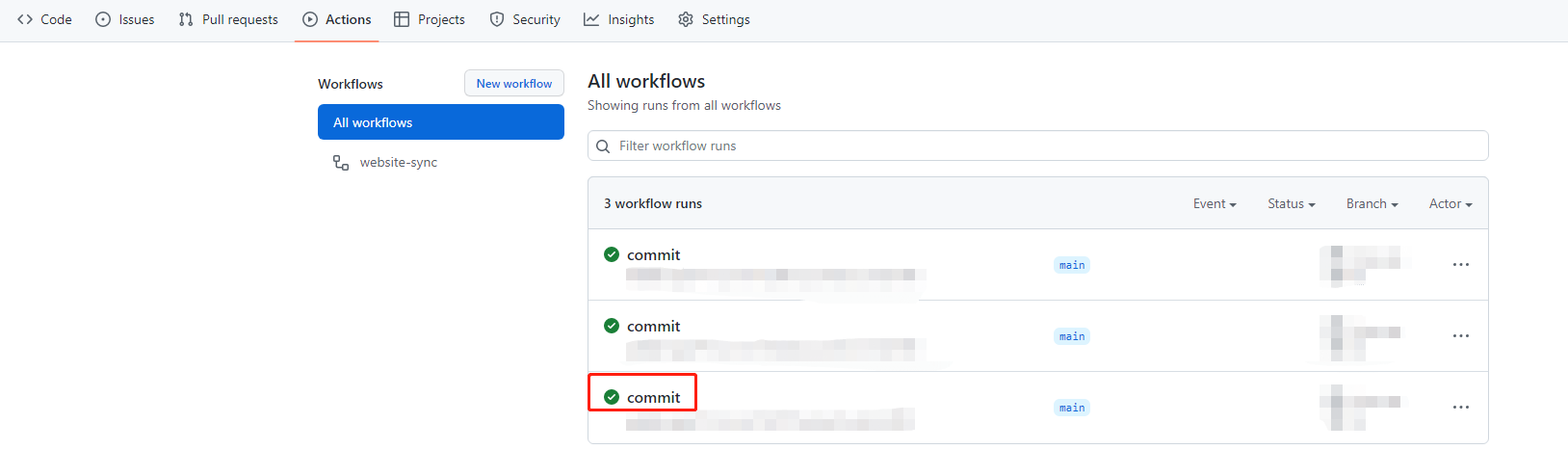This screenshot has height=476, width=1568.
Task: Open the Actor filter dropdown
Action: pos(1450,203)
